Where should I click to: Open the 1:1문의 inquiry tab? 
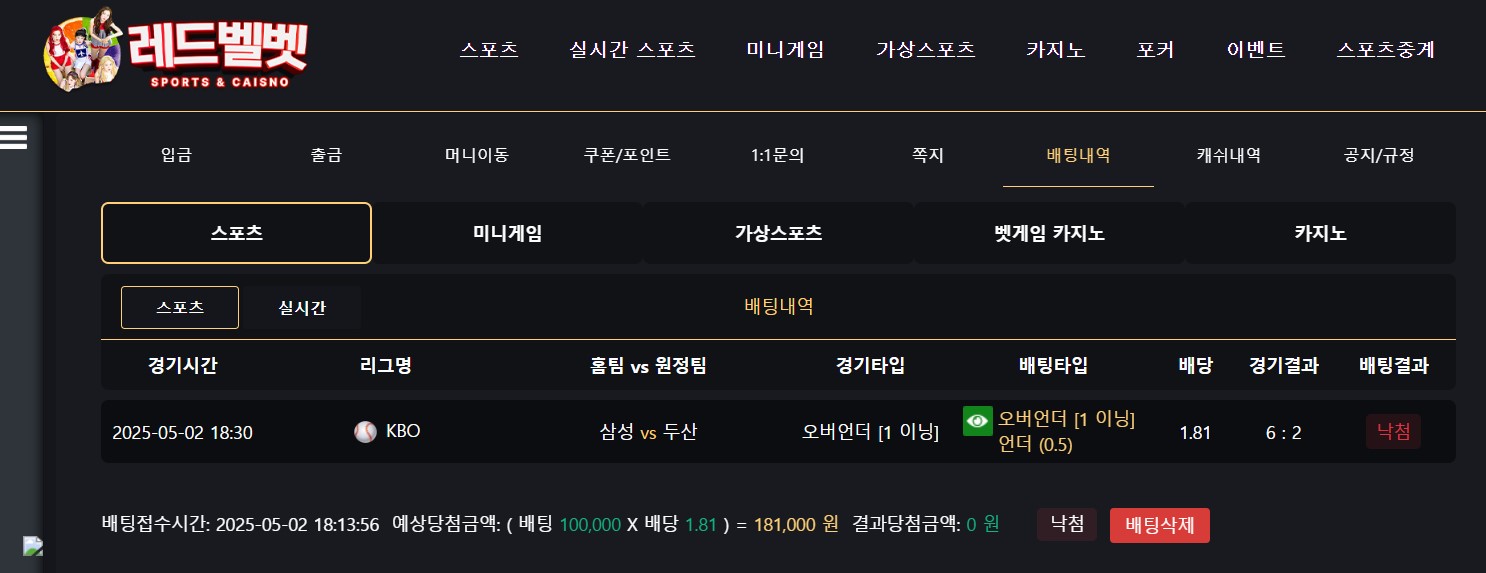pyautogui.click(x=777, y=156)
